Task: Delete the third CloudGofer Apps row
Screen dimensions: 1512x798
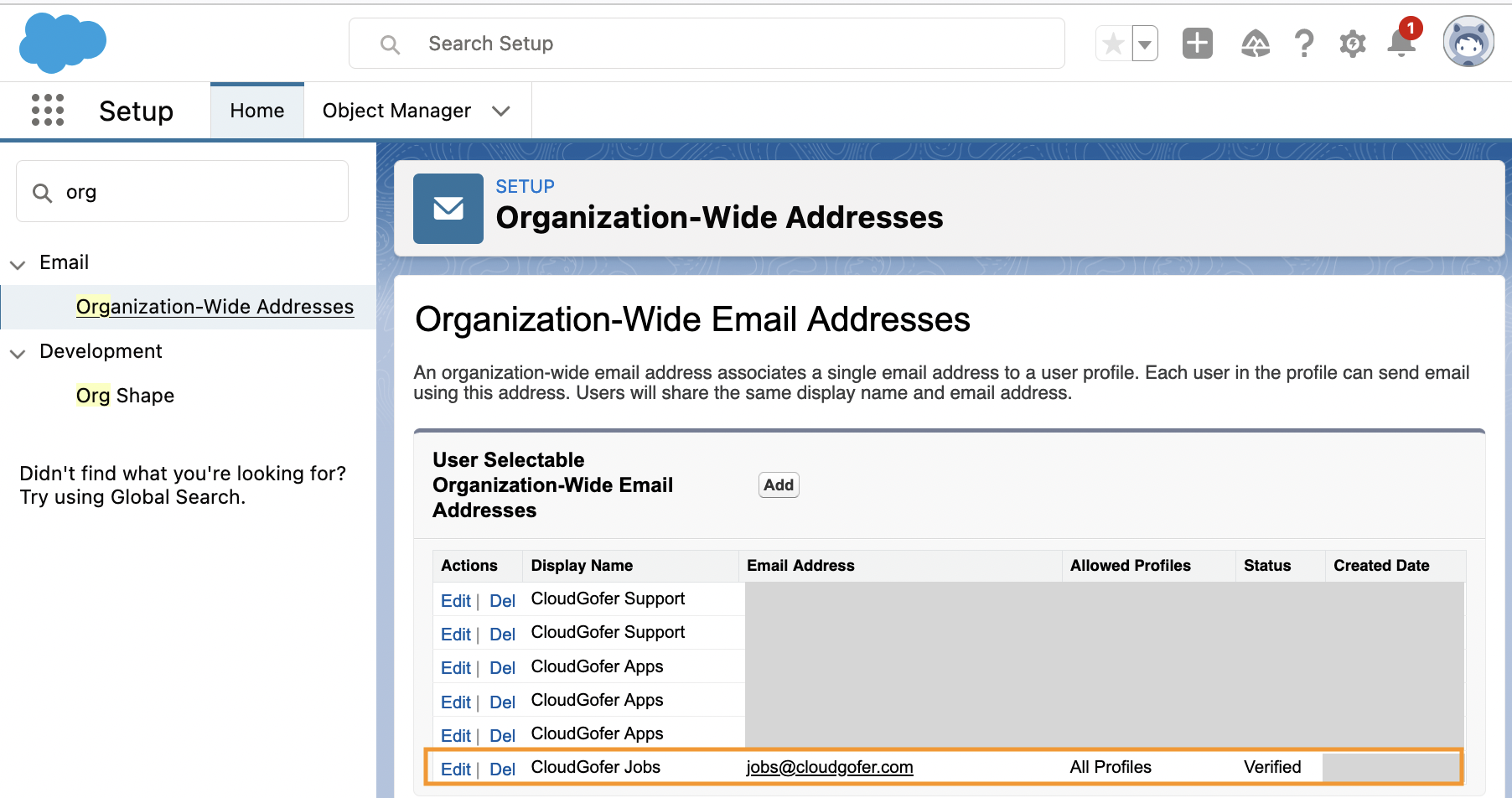Action: [x=502, y=736]
